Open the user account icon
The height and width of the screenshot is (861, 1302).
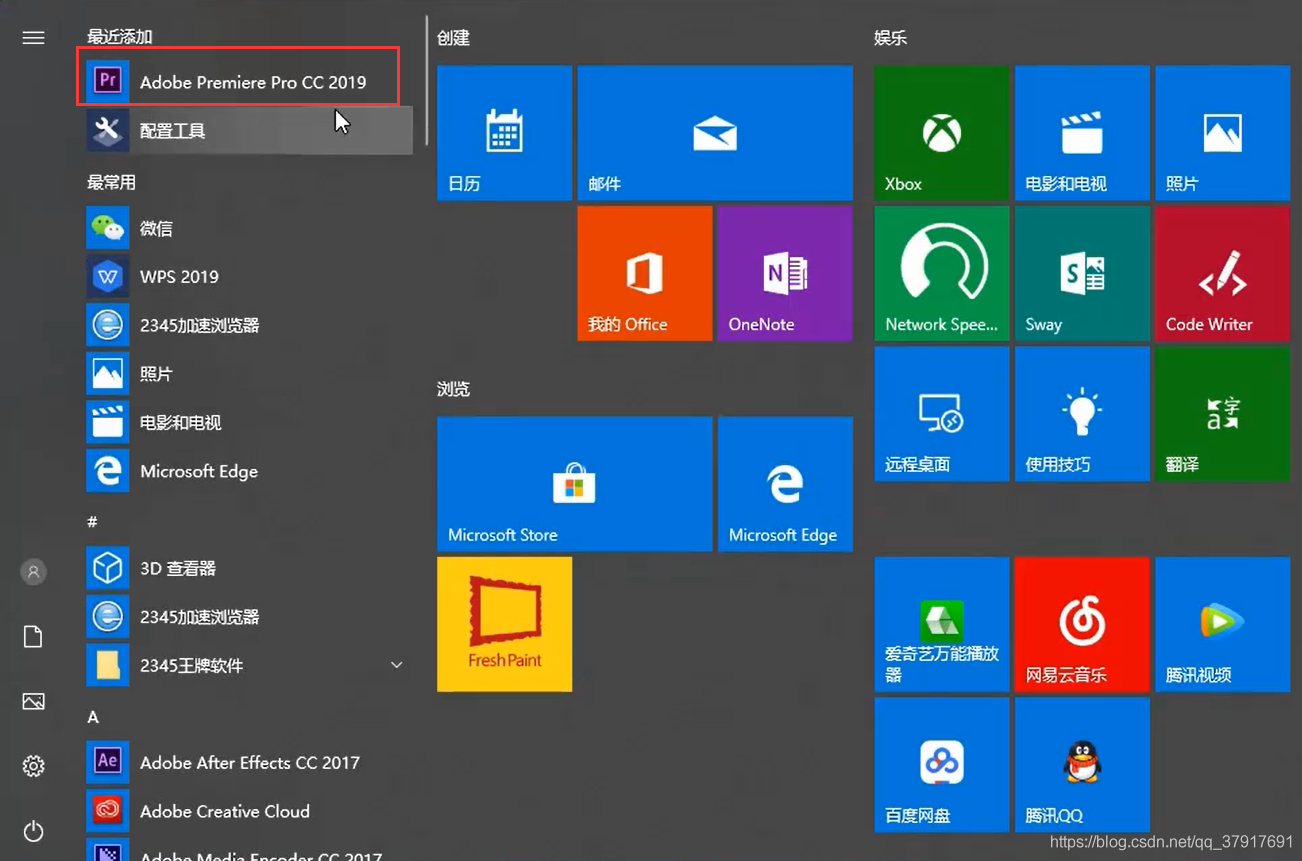pos(33,572)
